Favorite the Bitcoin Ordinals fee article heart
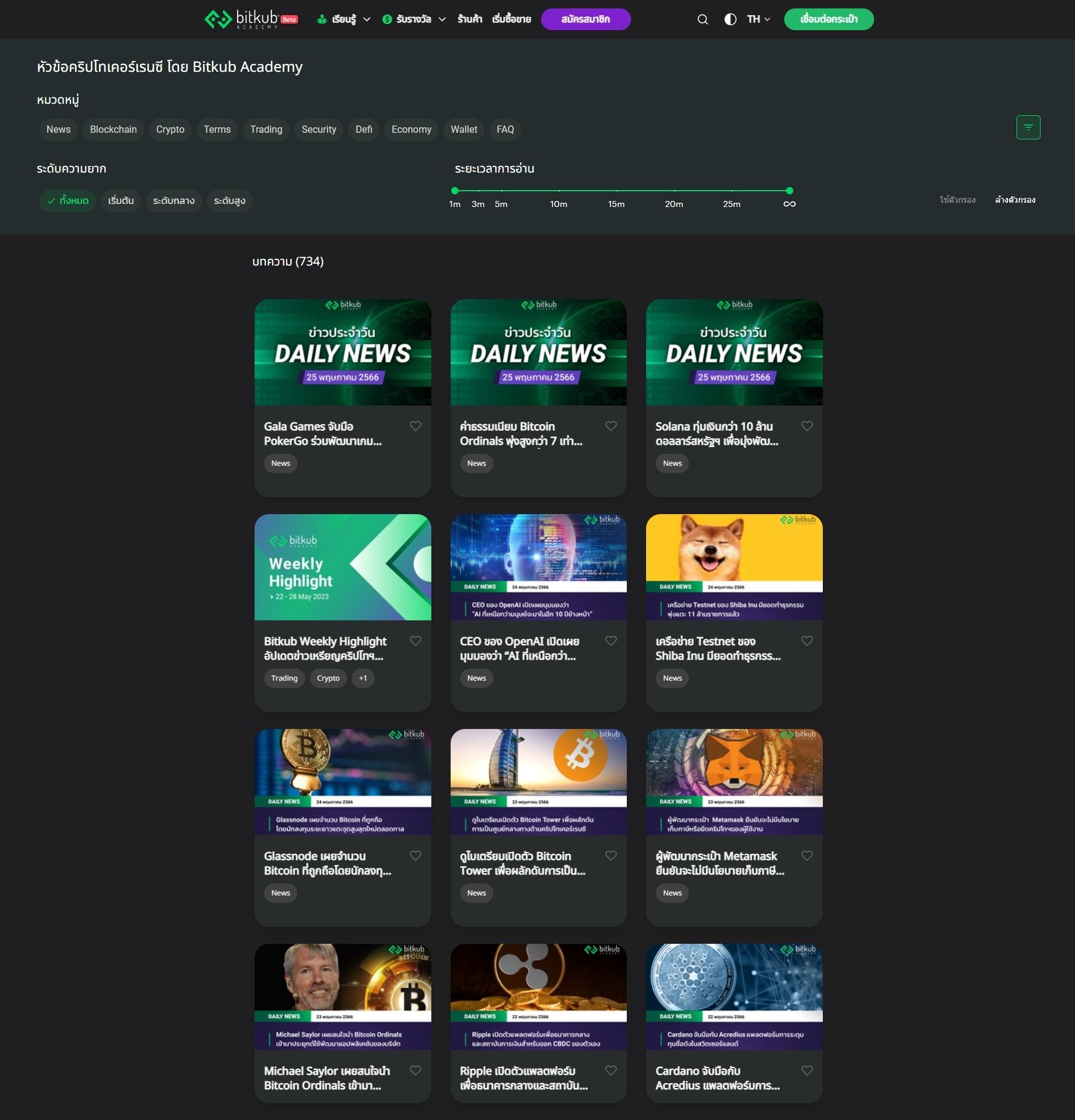The height and width of the screenshot is (1120, 1075). [x=611, y=426]
